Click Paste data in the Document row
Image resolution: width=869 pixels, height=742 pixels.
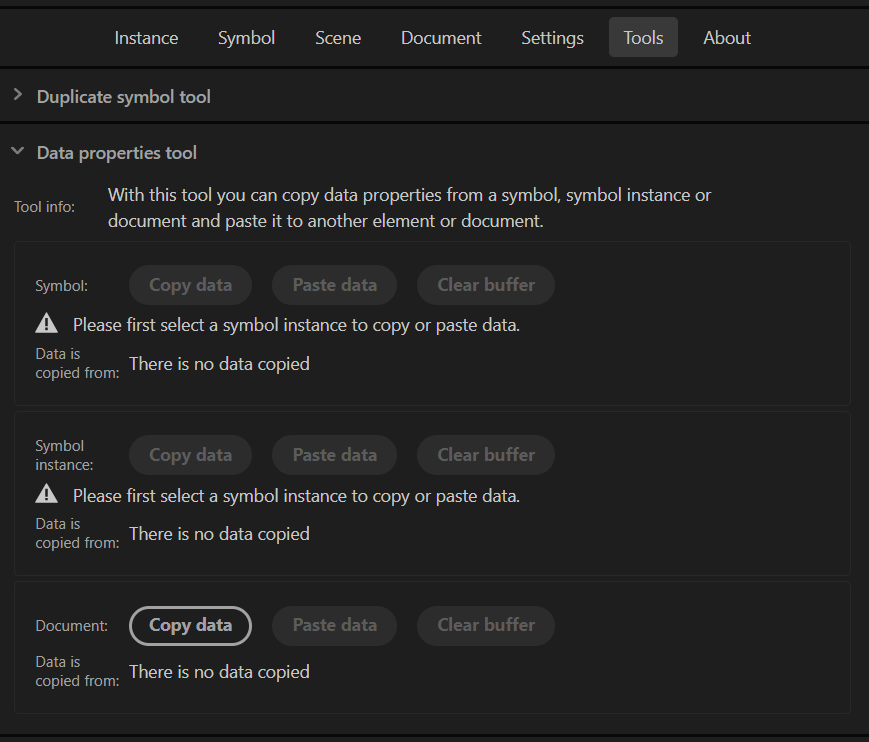(x=335, y=626)
